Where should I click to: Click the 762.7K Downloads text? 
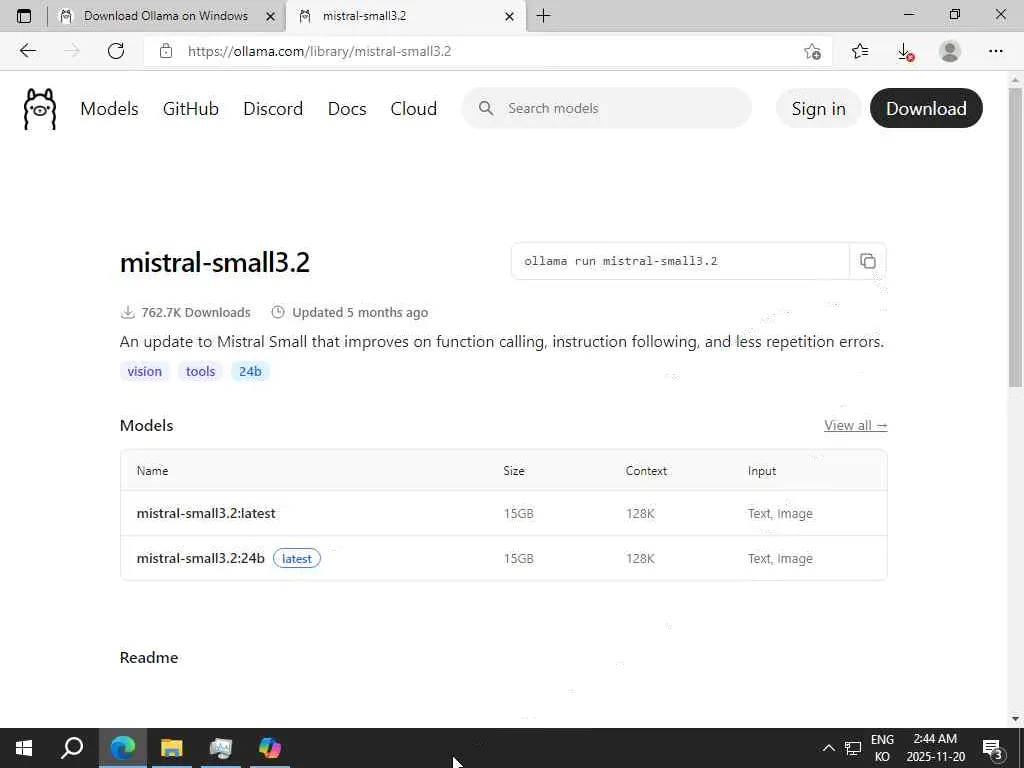[x=195, y=312]
